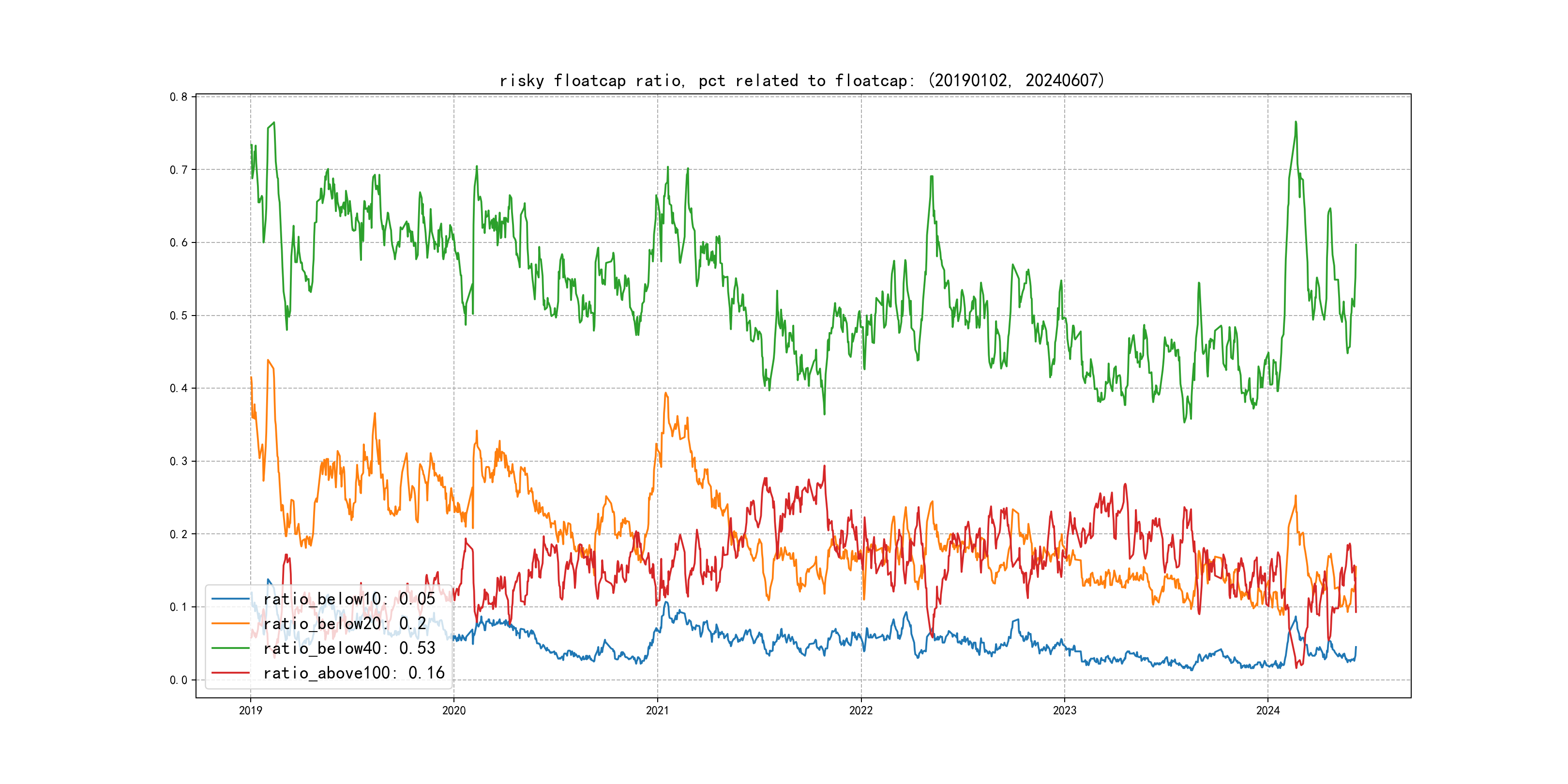Click the blue ratio_below10 legend line
This screenshot has height=784, width=1568.
coord(230,599)
